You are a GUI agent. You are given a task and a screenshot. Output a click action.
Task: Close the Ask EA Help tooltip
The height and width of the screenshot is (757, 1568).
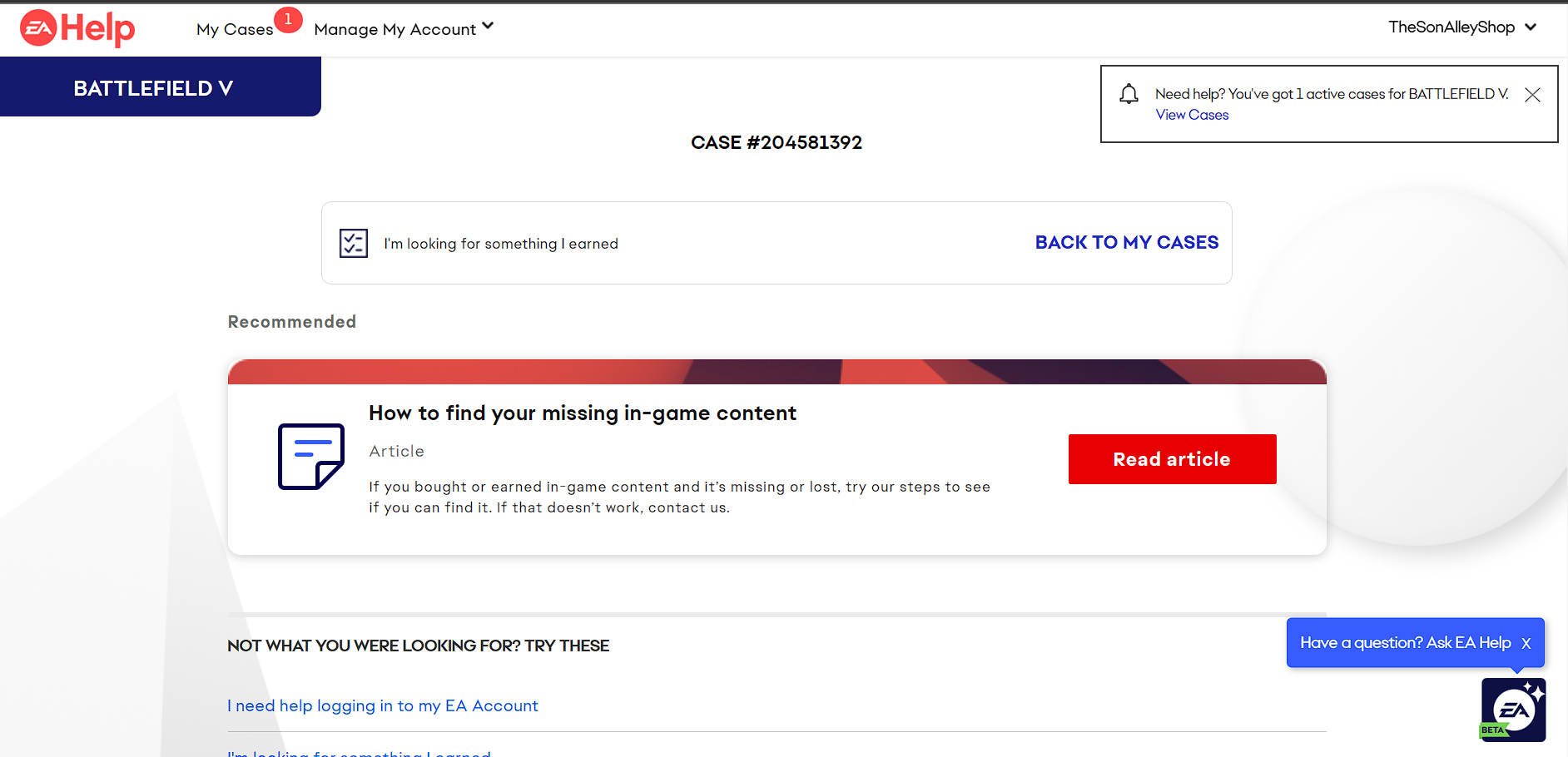point(1526,643)
